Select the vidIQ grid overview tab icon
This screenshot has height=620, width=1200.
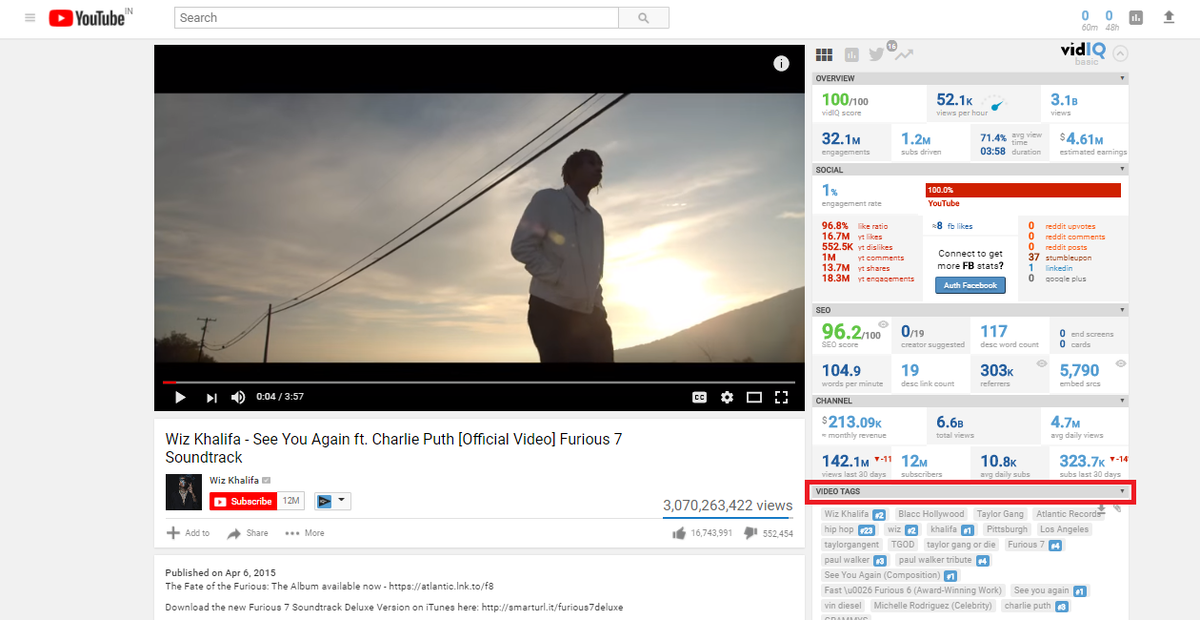[x=825, y=55]
